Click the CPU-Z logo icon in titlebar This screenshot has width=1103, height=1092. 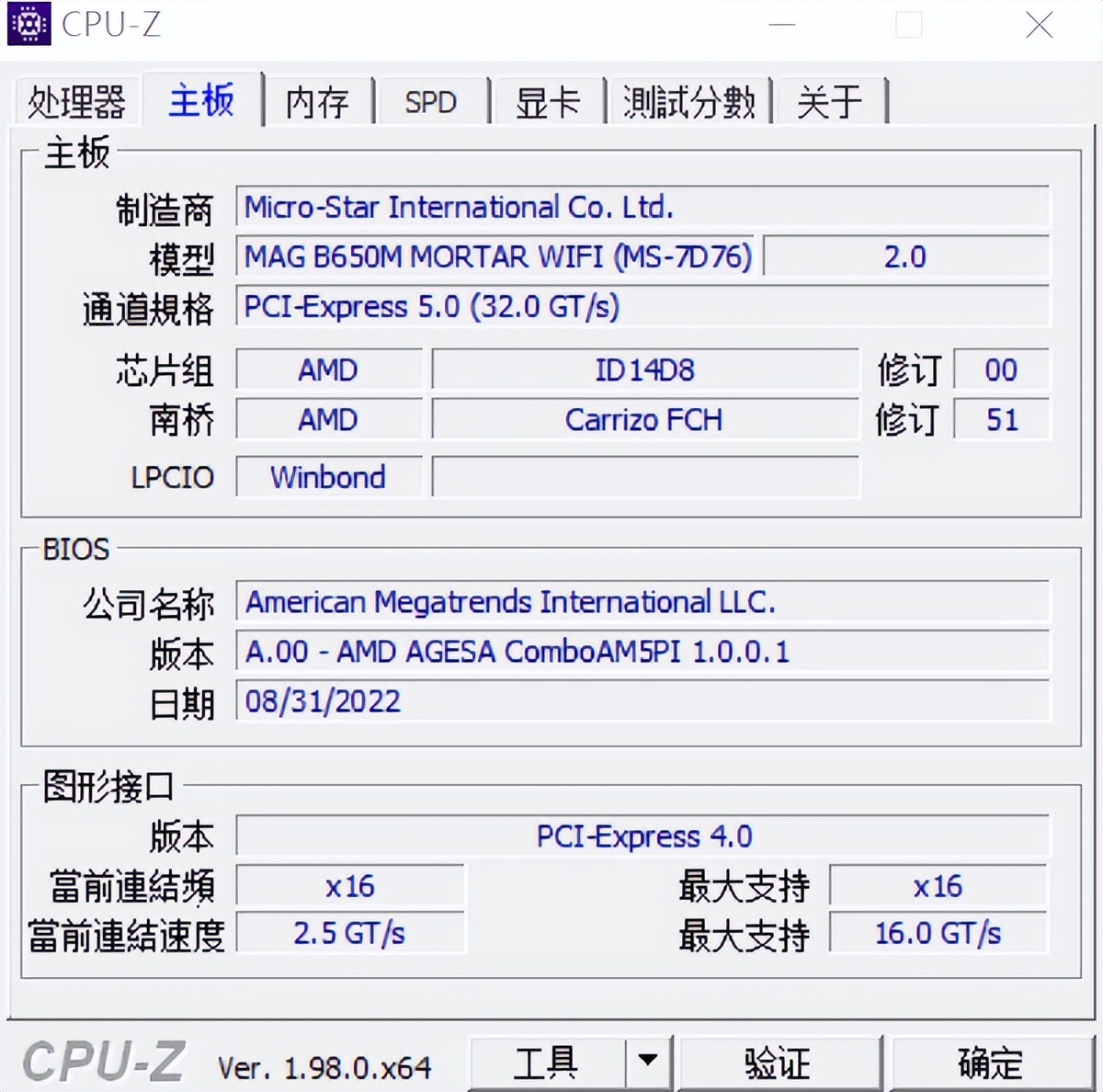28,25
